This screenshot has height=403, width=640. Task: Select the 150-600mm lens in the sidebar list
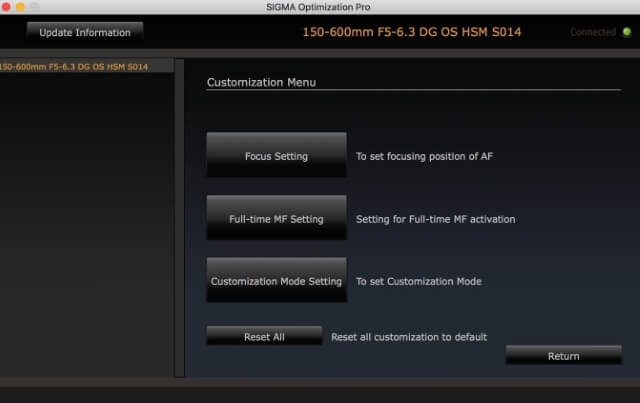(87, 67)
